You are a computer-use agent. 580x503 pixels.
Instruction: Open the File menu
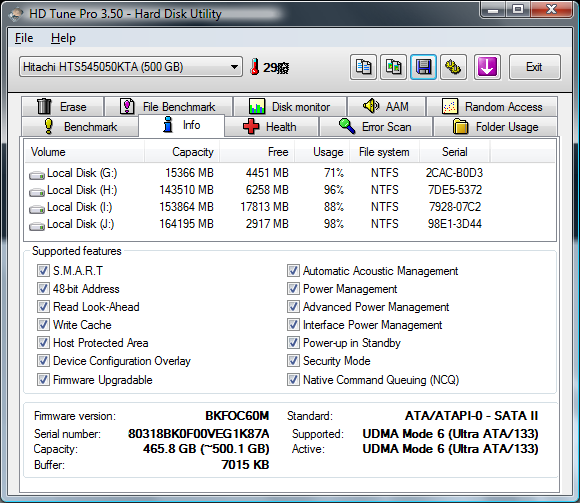(24, 38)
